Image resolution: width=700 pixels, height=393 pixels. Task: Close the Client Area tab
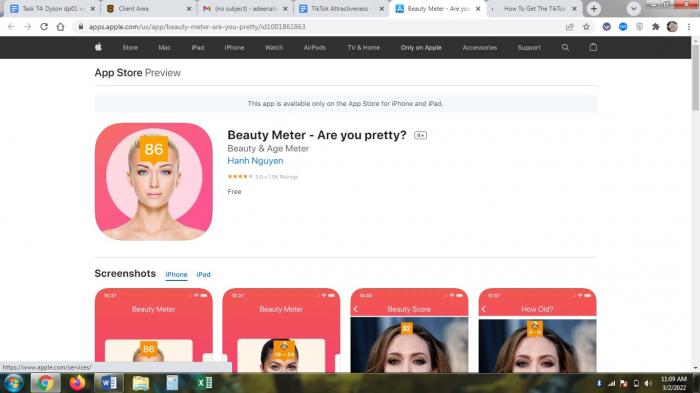(189, 8)
